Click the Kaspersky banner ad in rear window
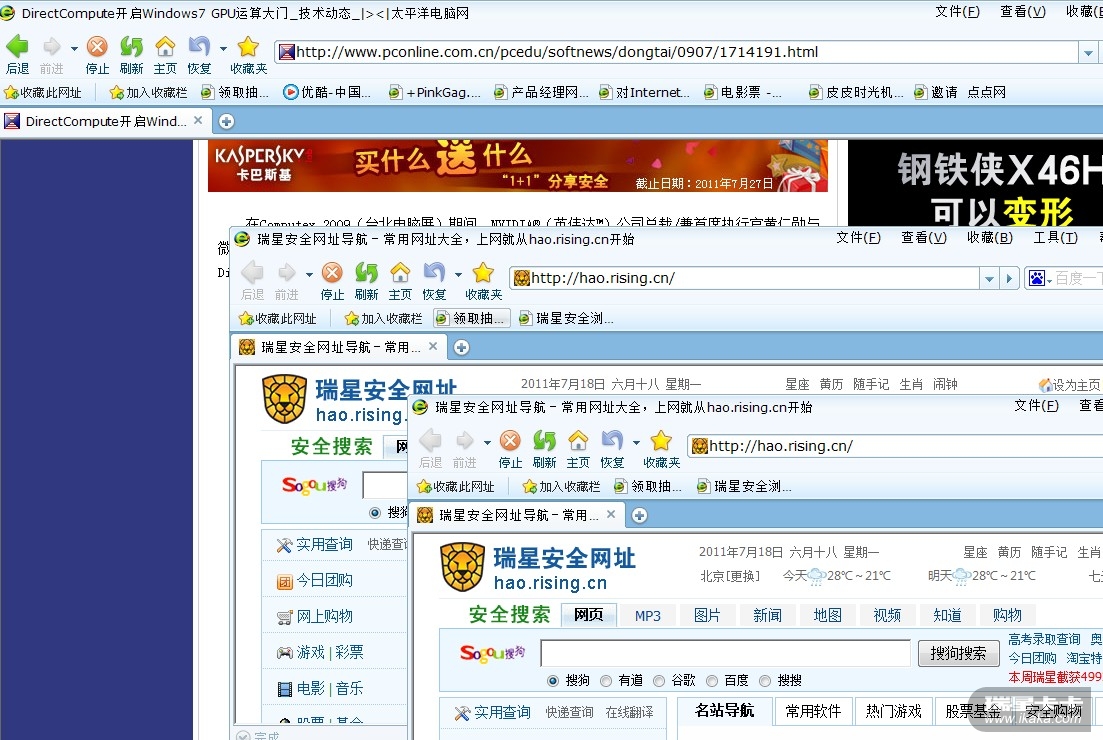This screenshot has height=740, width=1103. [x=518, y=165]
